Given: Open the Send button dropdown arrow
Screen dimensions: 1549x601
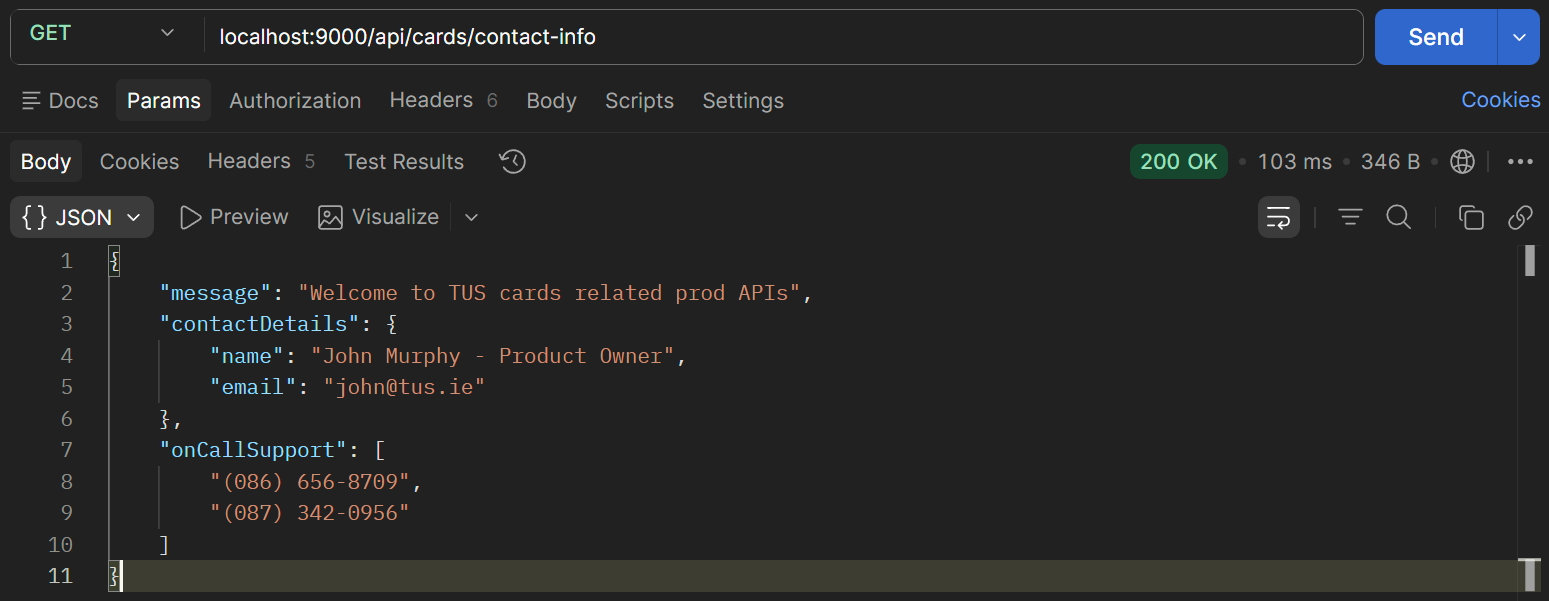Looking at the screenshot, I should (1519, 37).
